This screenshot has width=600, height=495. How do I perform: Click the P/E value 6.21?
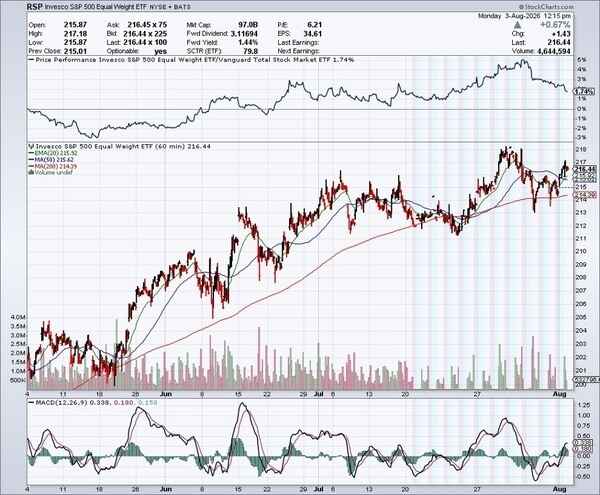315,25
